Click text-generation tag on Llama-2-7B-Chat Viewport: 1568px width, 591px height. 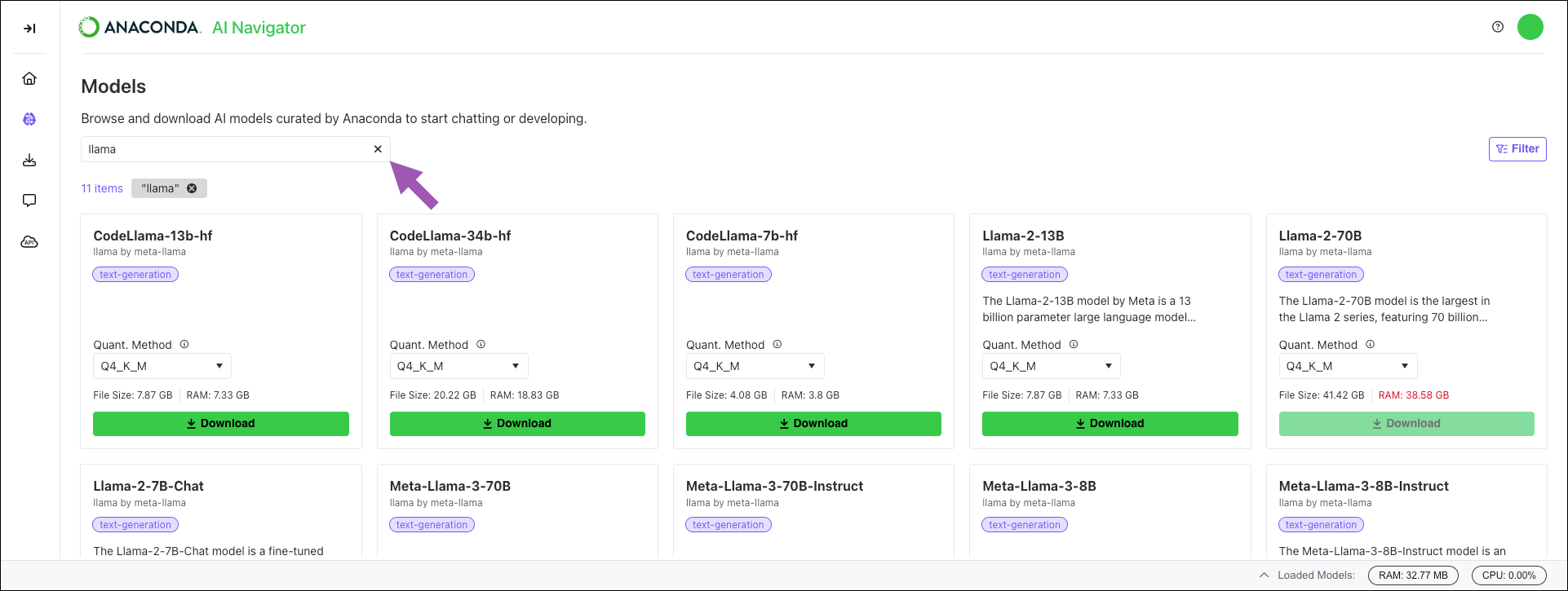click(135, 525)
